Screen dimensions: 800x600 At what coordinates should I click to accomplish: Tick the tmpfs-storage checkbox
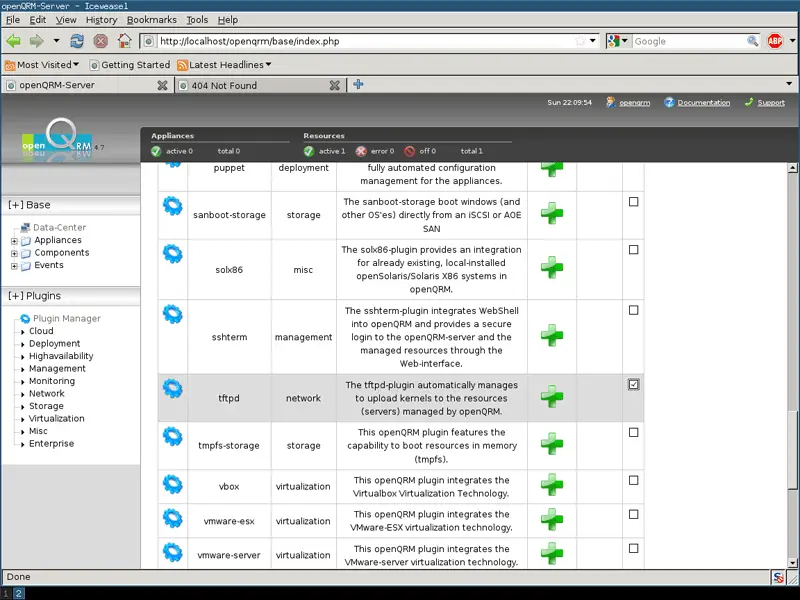point(633,432)
